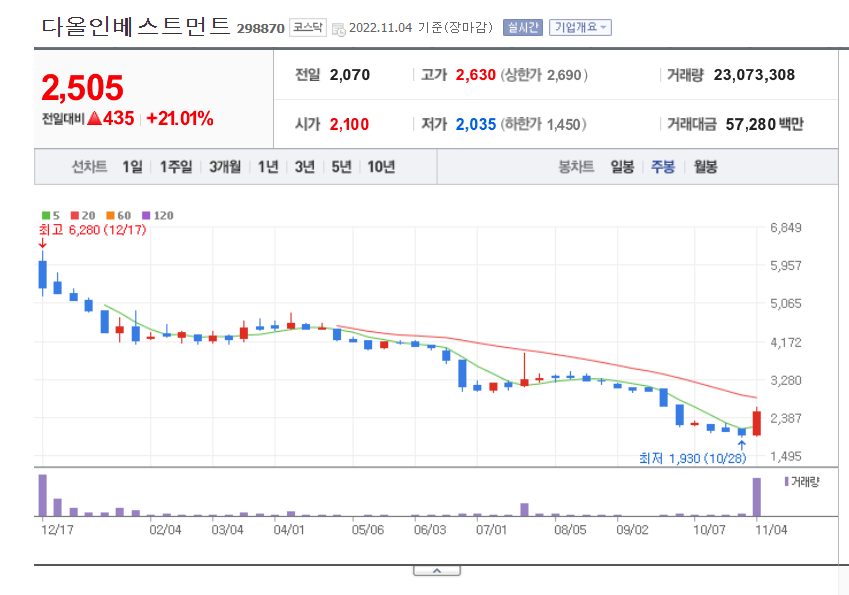
Task: Click the stock name 다올인베스트먼트
Action: tap(136, 26)
